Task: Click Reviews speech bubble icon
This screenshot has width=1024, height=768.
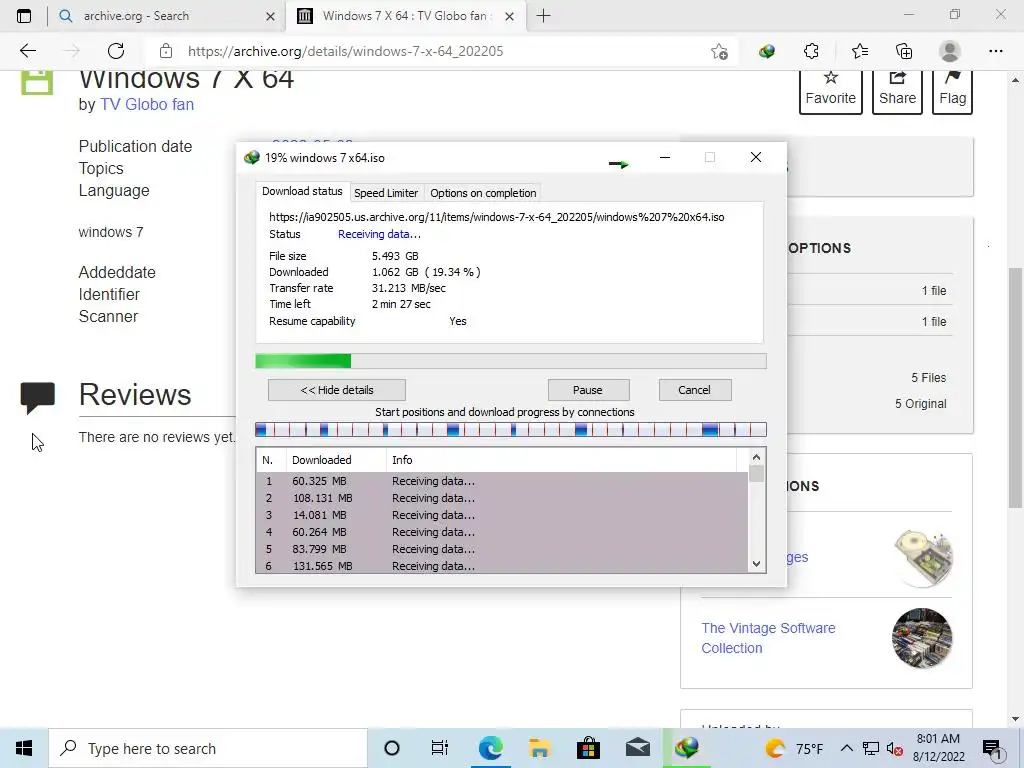Action: click(37, 397)
